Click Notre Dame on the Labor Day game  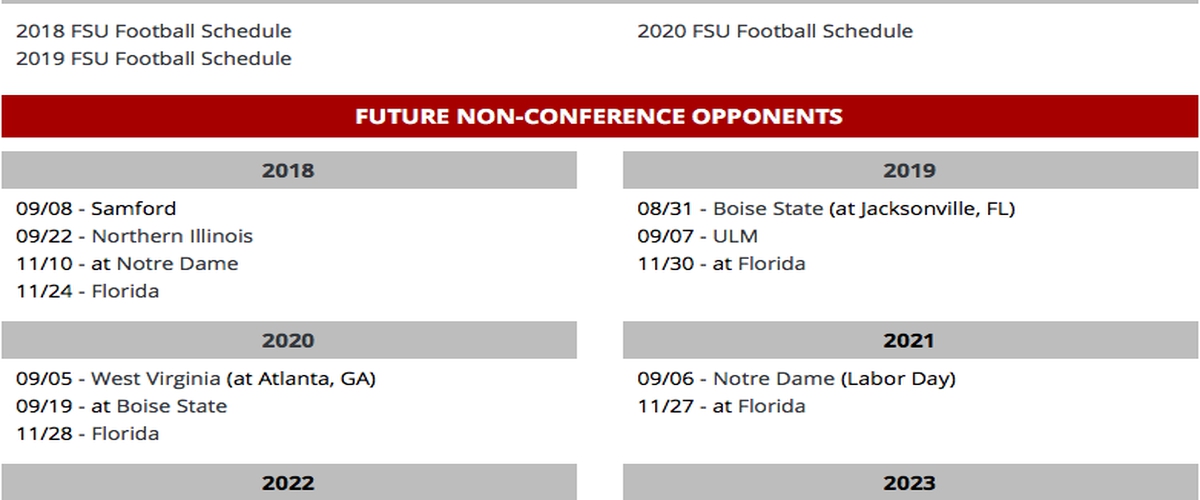coord(774,378)
